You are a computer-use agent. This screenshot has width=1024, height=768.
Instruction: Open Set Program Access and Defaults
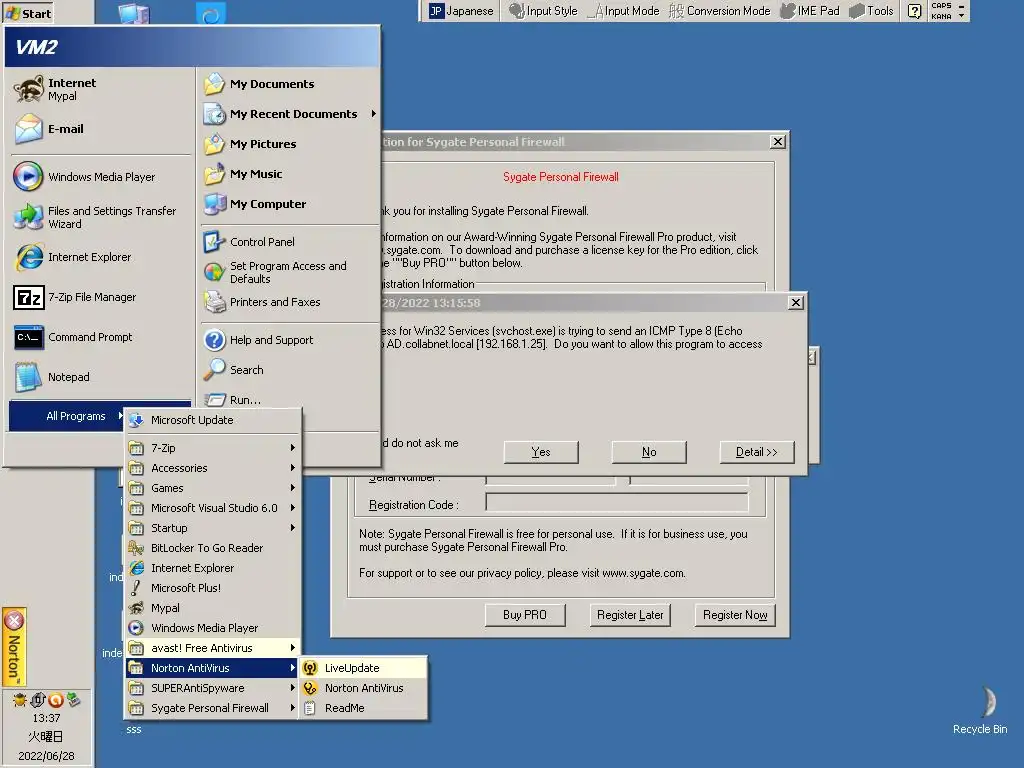tap(290, 272)
